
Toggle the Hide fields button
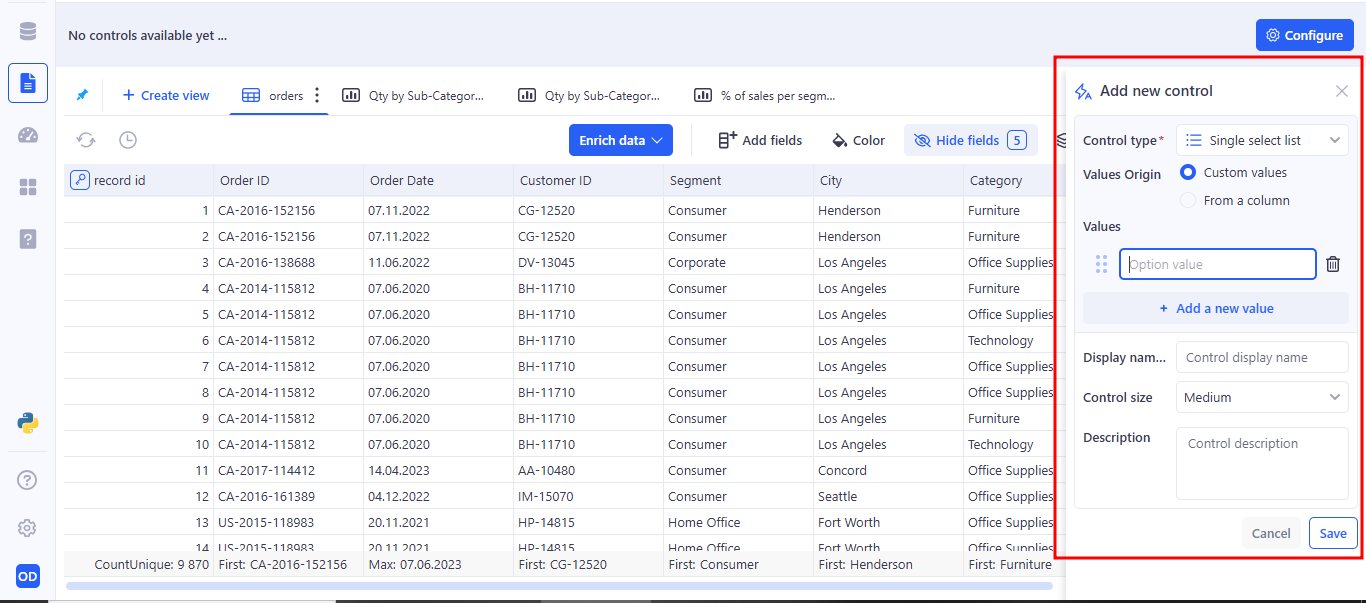coord(970,141)
